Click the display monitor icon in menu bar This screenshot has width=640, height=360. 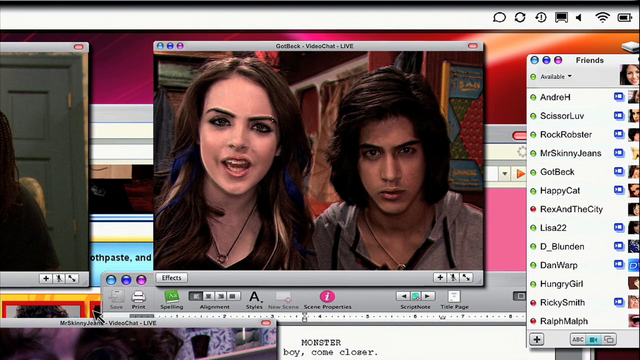click(x=561, y=18)
